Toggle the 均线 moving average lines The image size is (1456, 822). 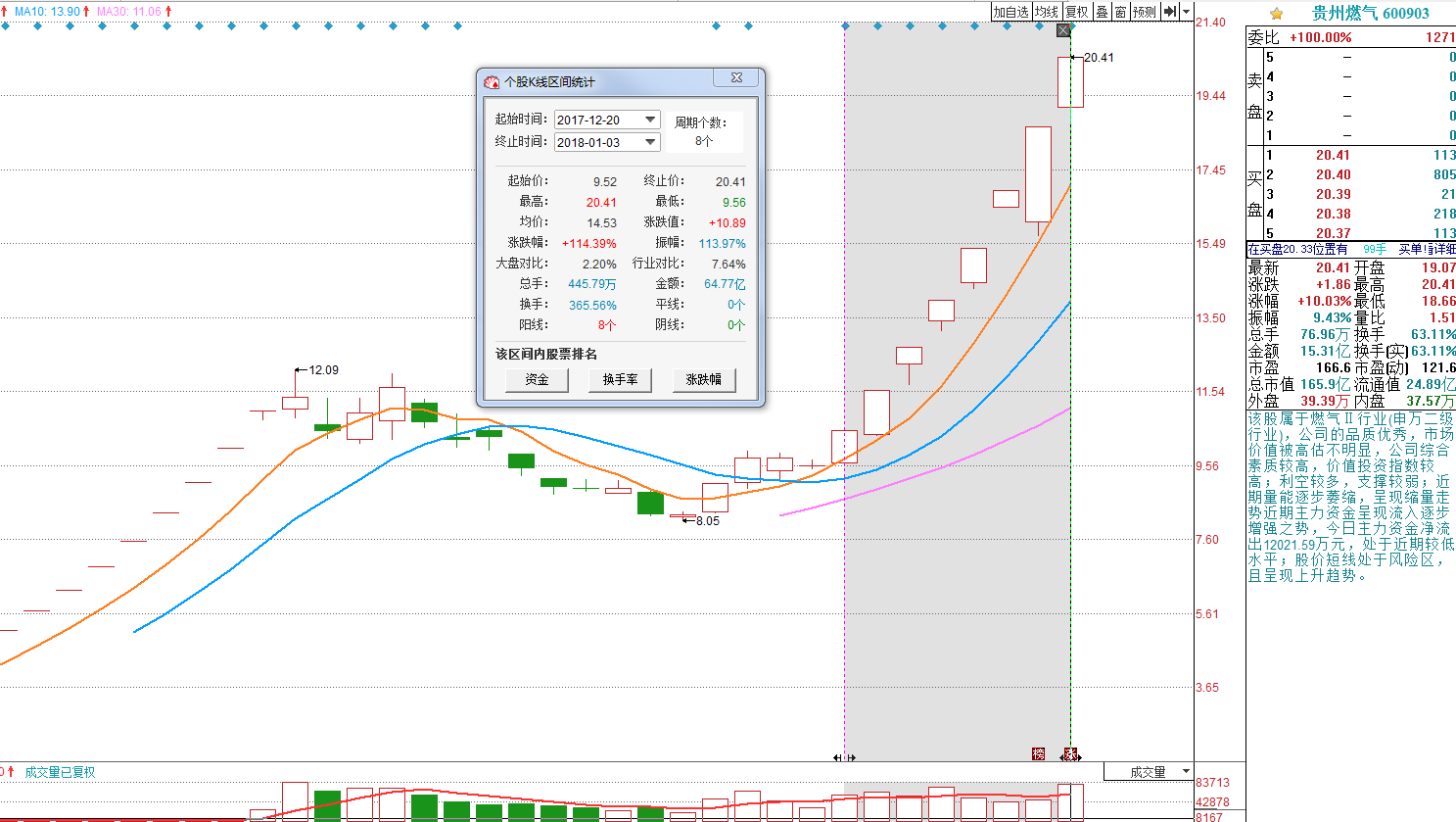(1047, 12)
